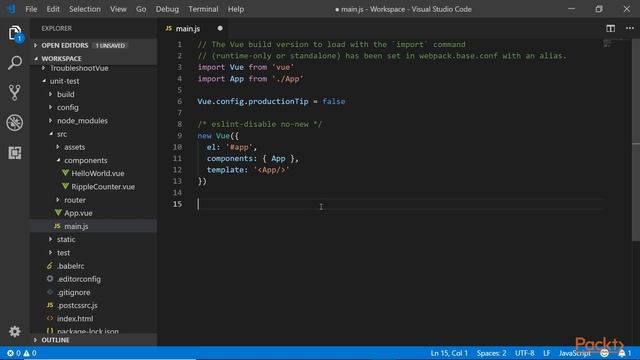Expand the Outline section
This screenshot has height=360, width=640.
[36, 340]
